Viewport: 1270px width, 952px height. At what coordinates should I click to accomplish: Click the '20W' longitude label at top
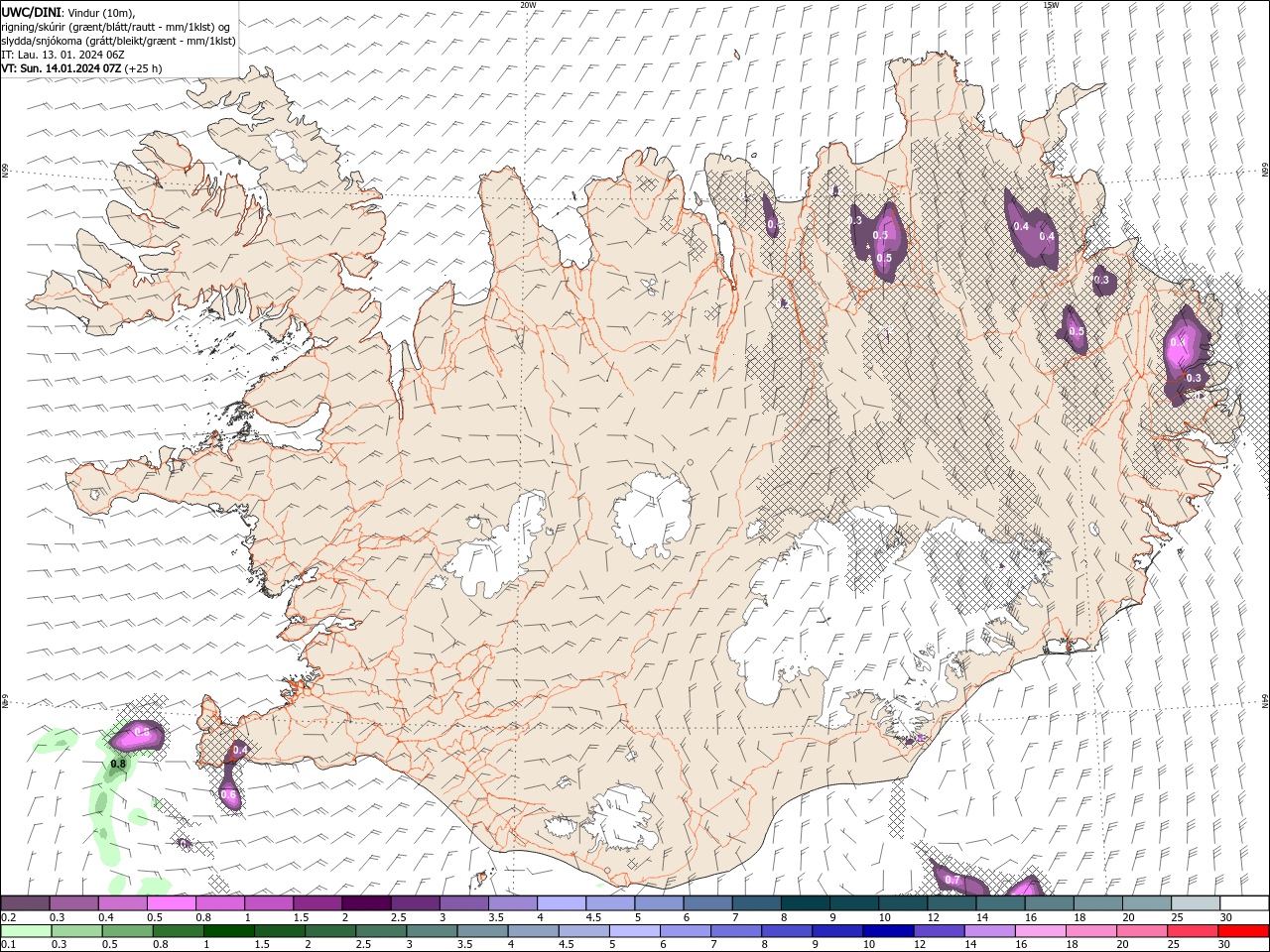[x=528, y=5]
